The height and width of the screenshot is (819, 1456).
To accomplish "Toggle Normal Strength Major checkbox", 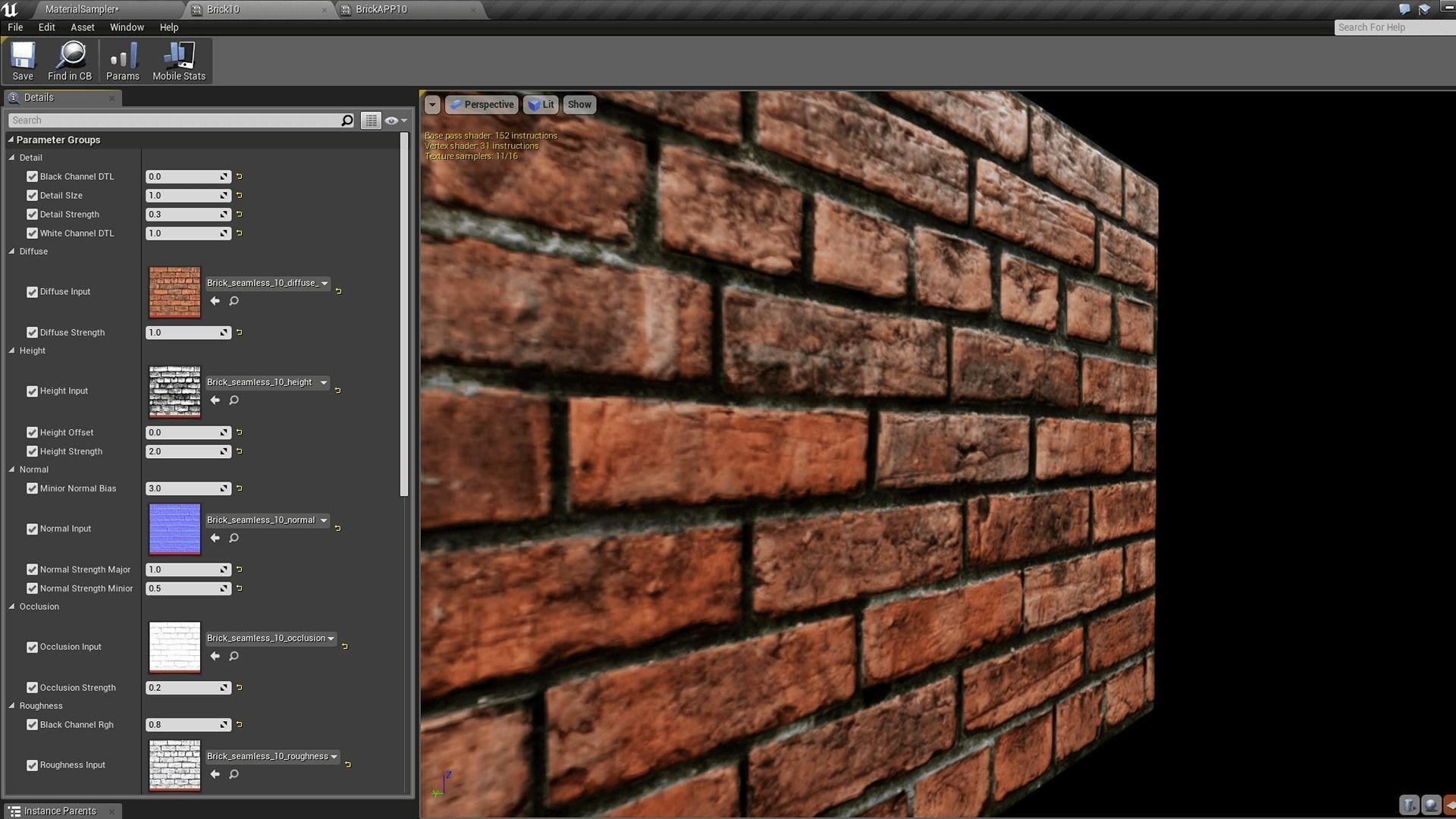I will [32, 570].
